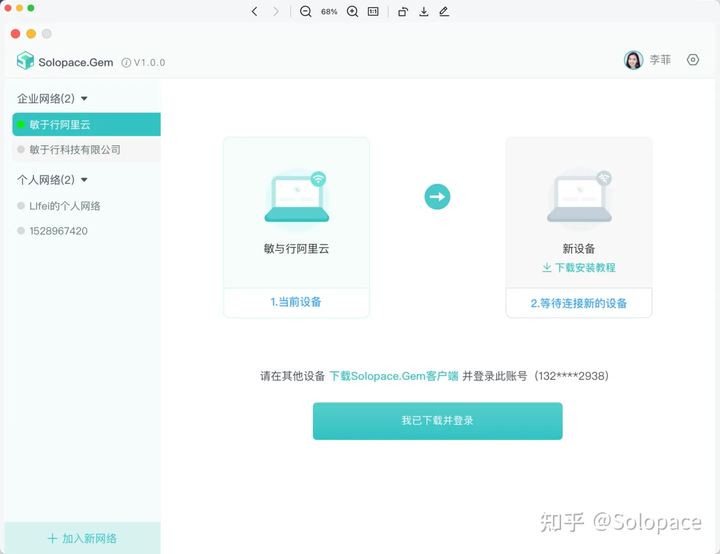Viewport: 720px width, 554px height.
Task: Click the Solopace.Gem app title
Action: [76, 62]
